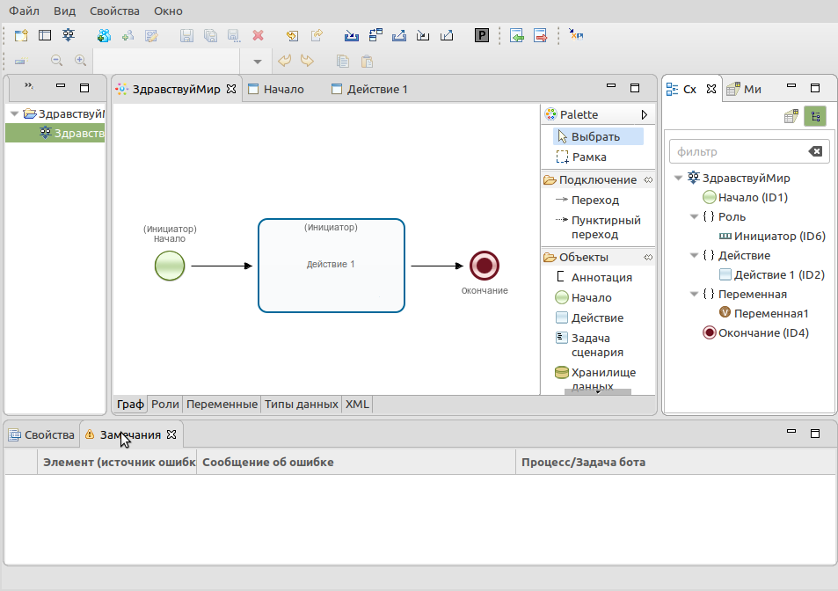Viewport: 838px width, 591px height.
Task: Open the Файл menu
Action: (x=24, y=11)
